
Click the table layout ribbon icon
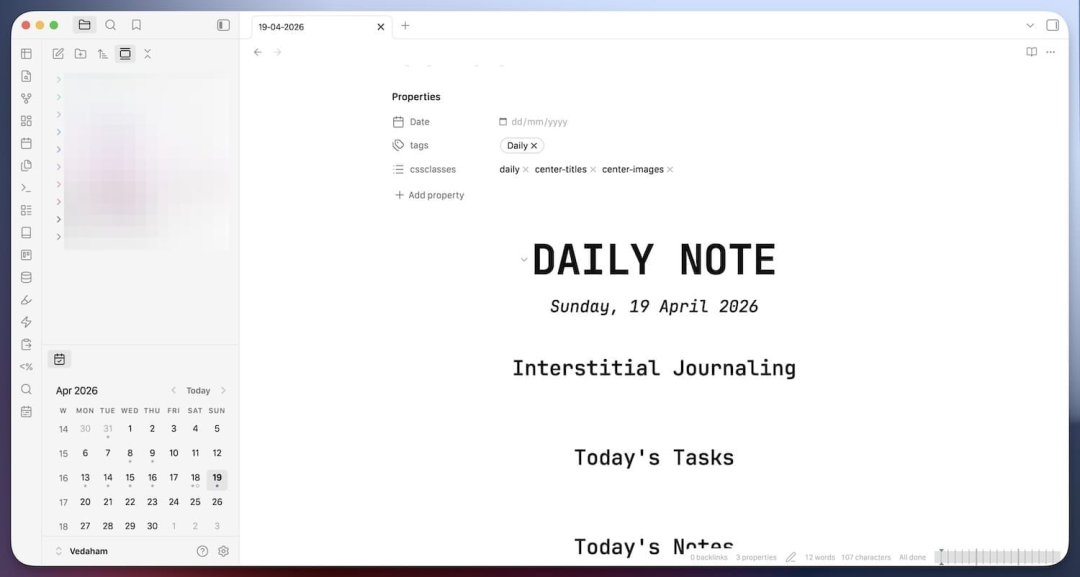click(x=26, y=54)
